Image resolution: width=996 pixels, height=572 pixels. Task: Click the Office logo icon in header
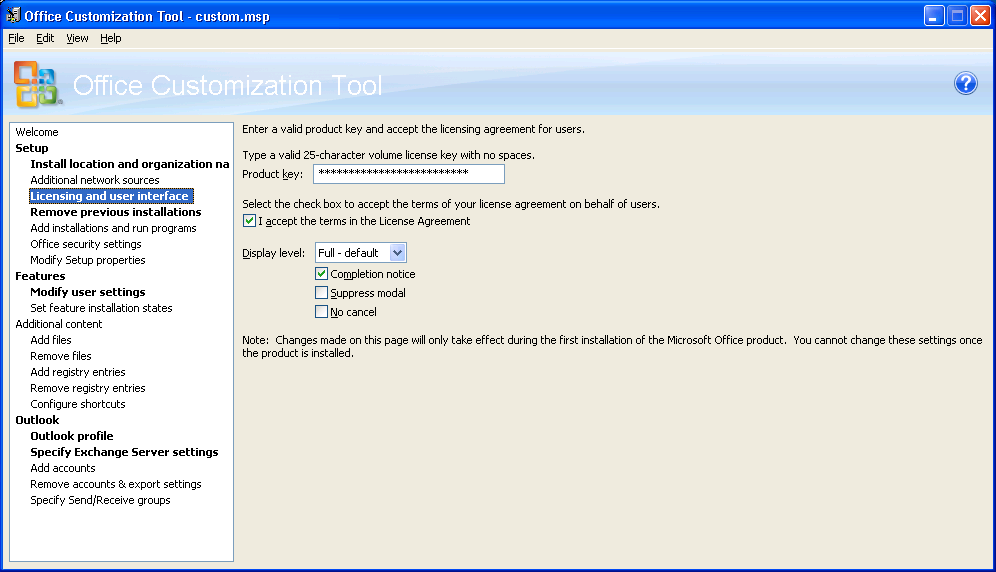pyautogui.click(x=37, y=84)
